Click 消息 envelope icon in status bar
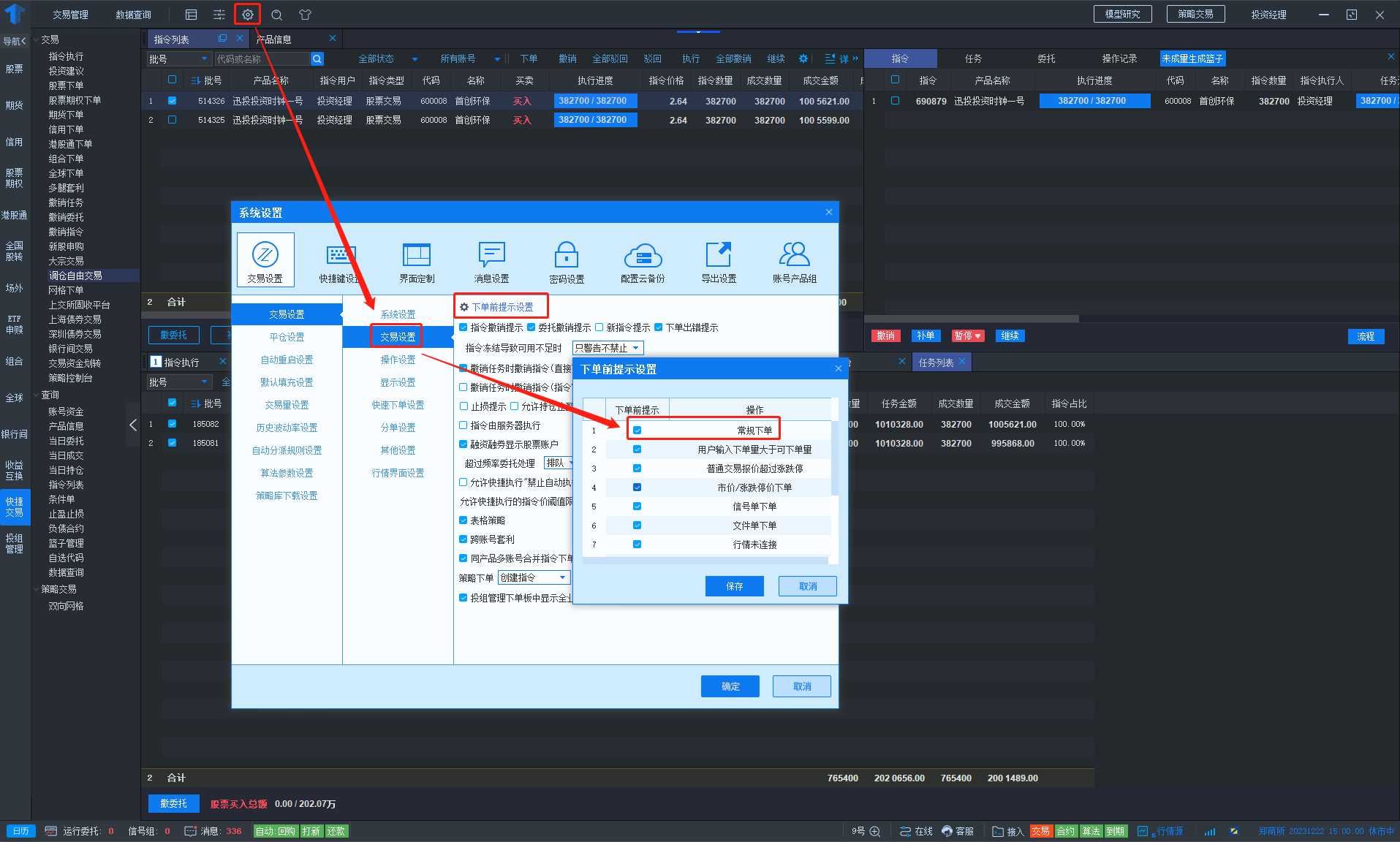Image resolution: width=1400 pixels, height=842 pixels. coord(191,831)
